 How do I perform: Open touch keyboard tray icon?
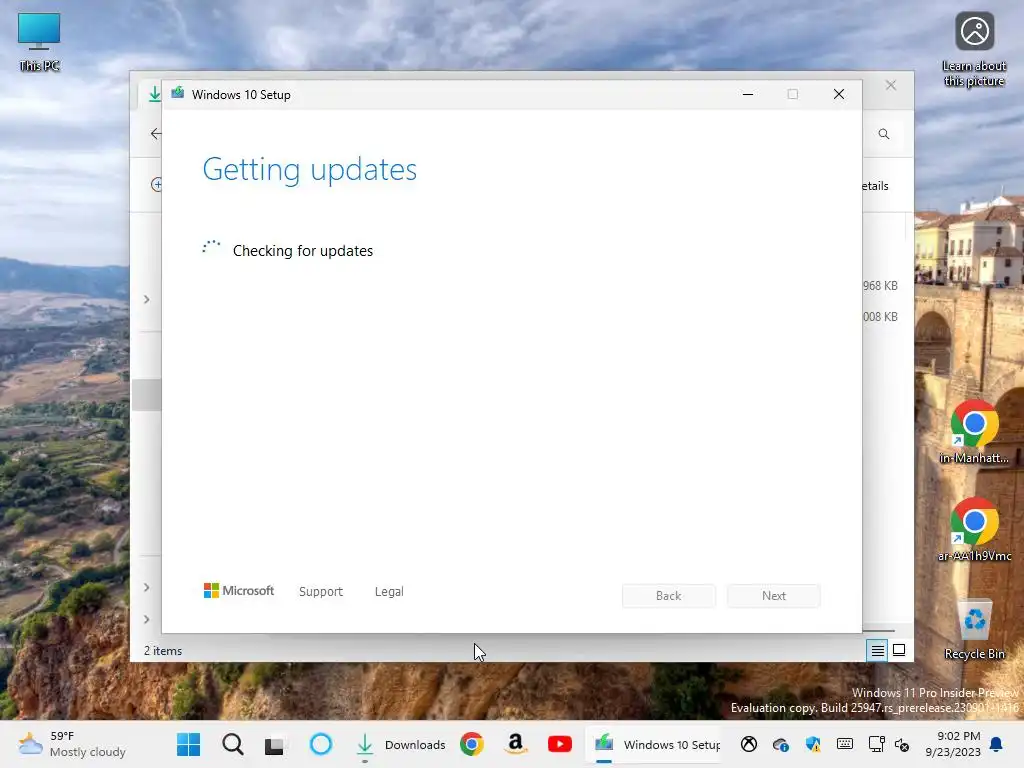click(x=844, y=744)
